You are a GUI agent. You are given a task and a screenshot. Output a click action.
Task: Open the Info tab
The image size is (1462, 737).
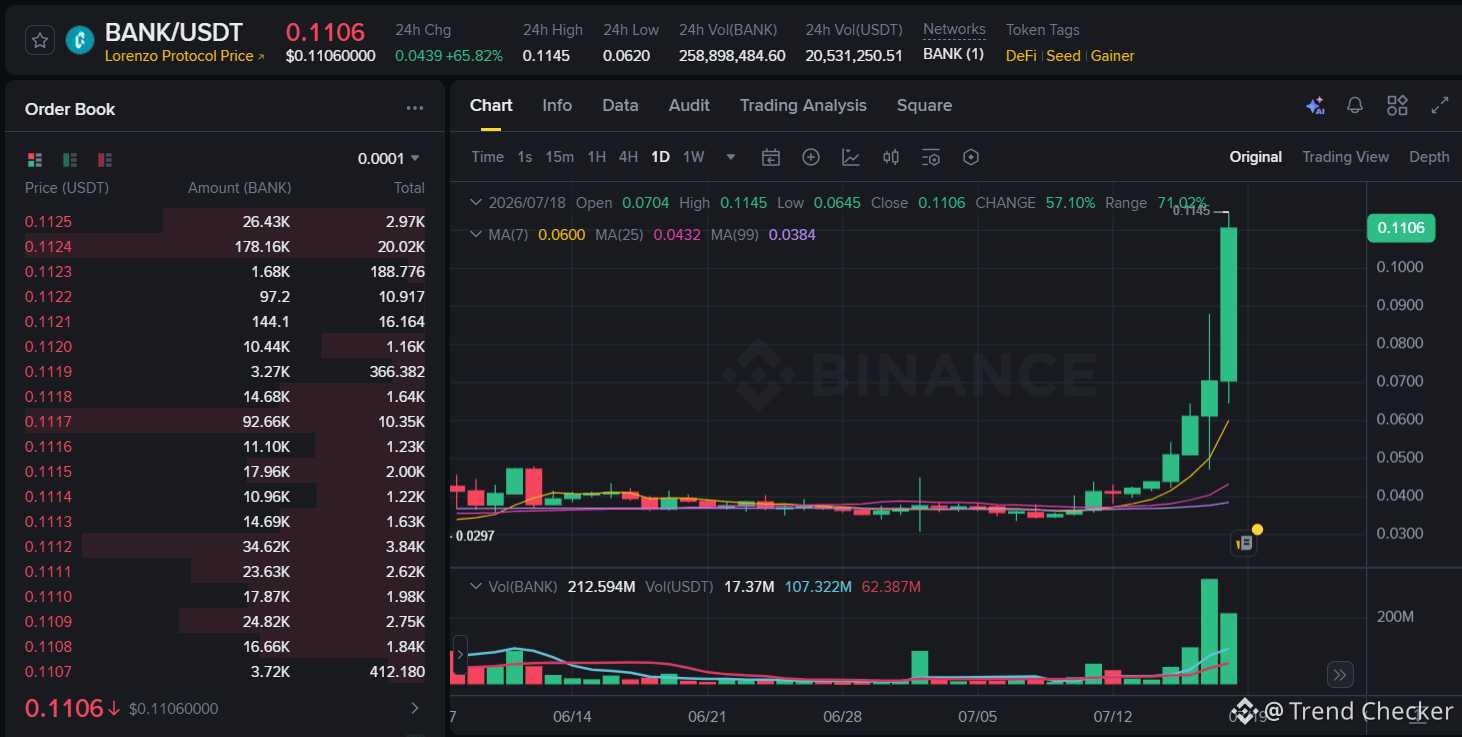point(557,106)
